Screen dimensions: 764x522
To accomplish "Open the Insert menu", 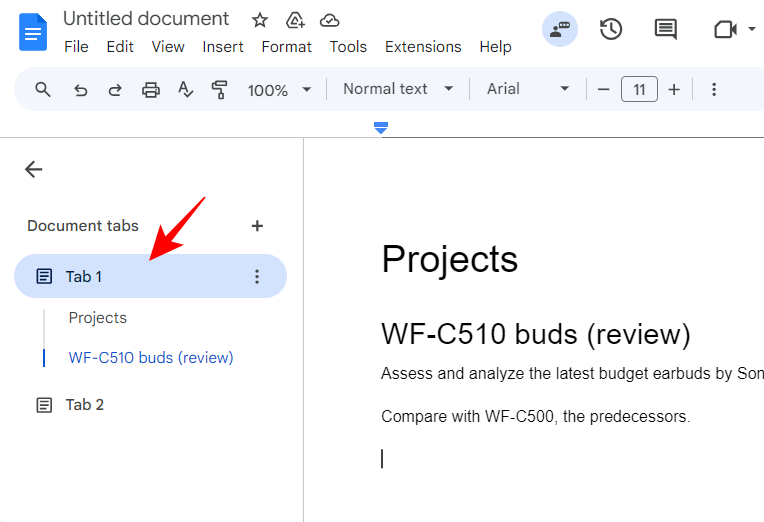I will point(223,47).
